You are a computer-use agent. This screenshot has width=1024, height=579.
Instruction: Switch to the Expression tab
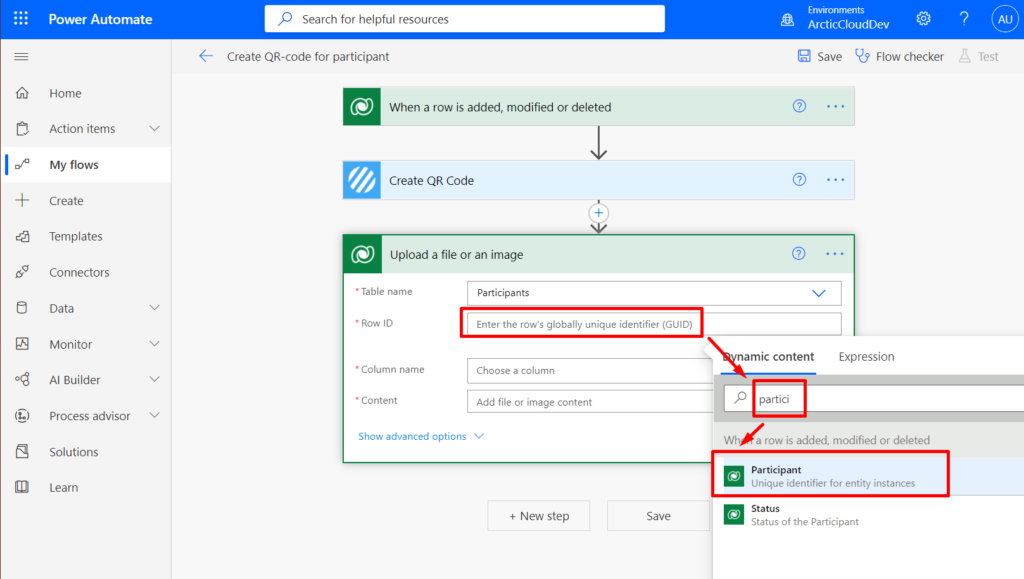tap(866, 356)
